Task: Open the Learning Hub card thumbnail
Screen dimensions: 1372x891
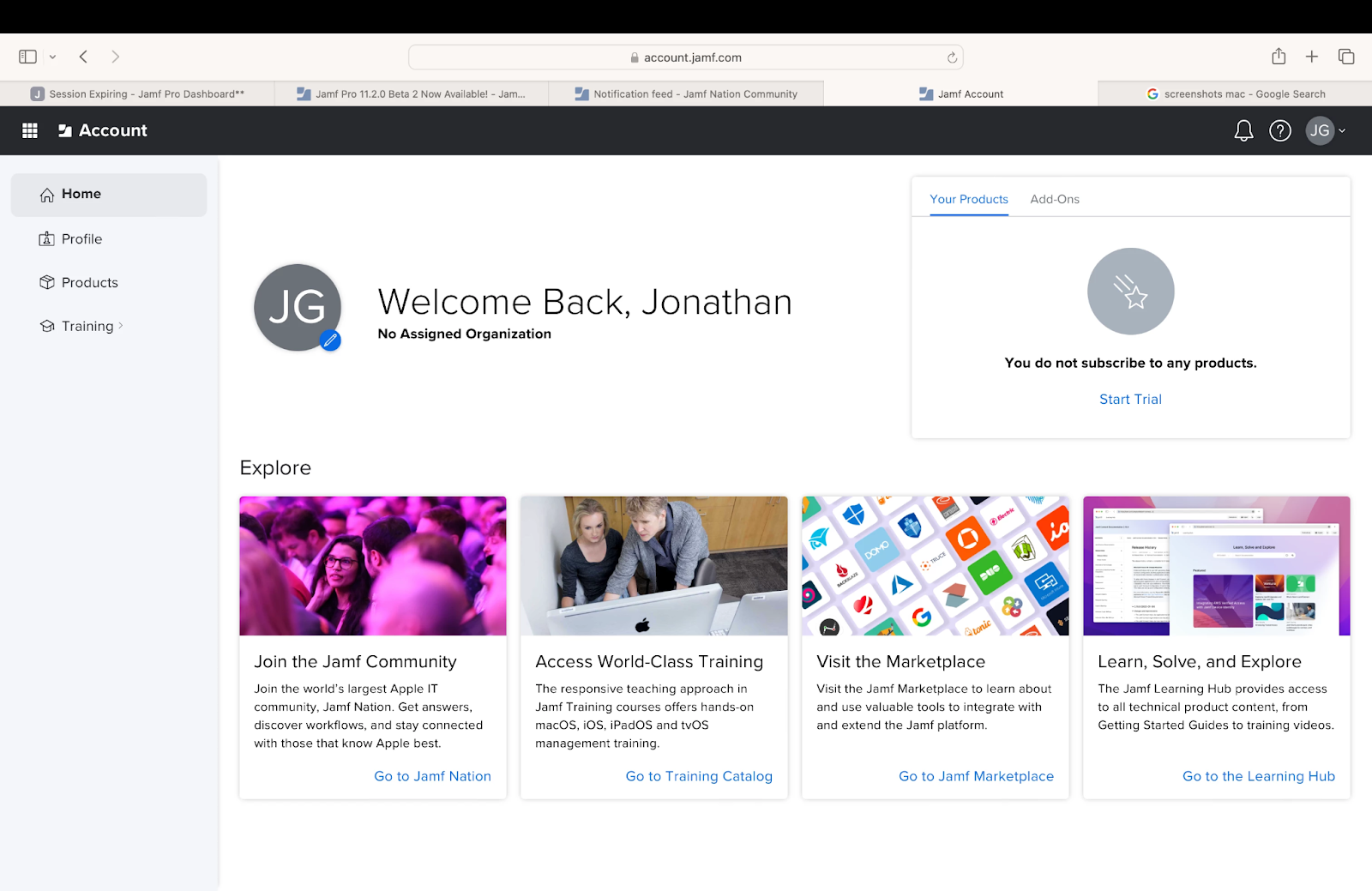Action: tap(1216, 566)
